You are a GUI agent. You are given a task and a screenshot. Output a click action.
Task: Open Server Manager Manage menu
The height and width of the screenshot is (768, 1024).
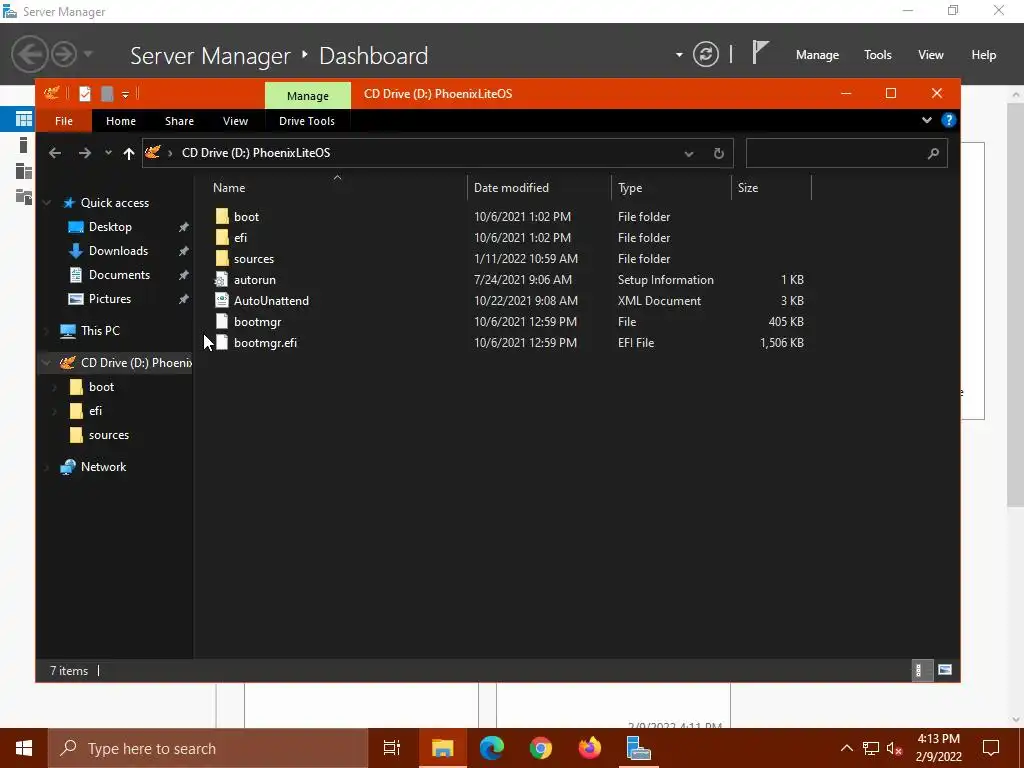(817, 55)
